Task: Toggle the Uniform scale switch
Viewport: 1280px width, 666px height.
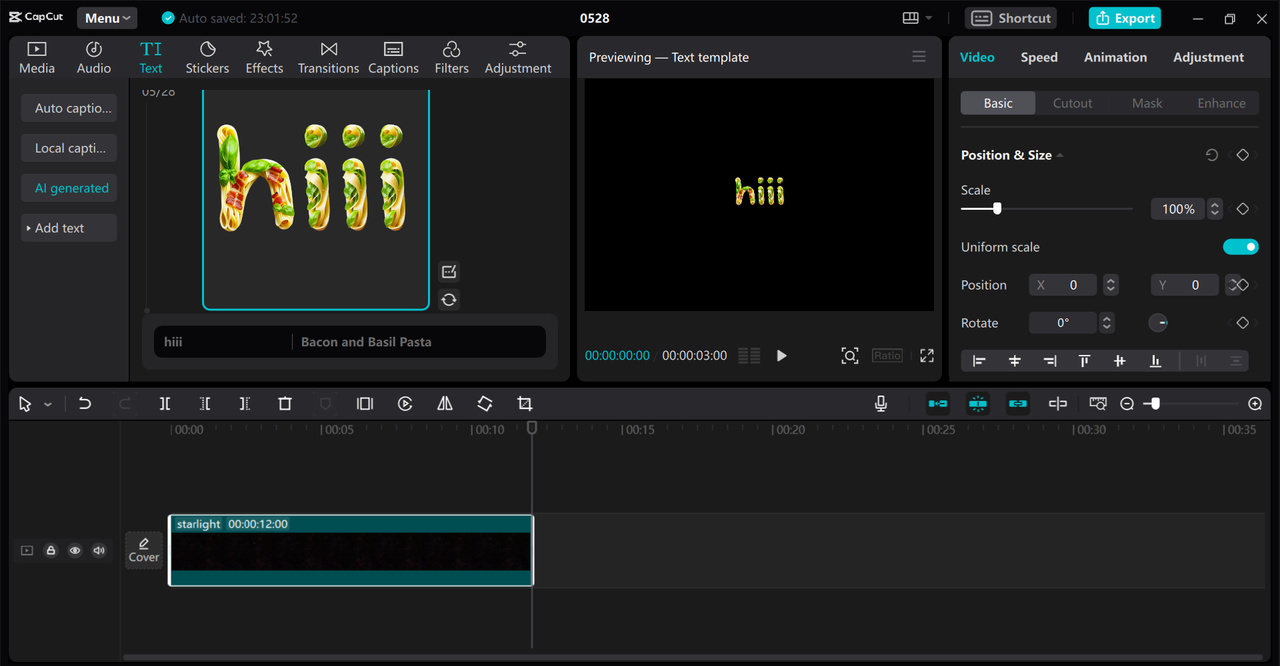Action: click(x=1240, y=247)
